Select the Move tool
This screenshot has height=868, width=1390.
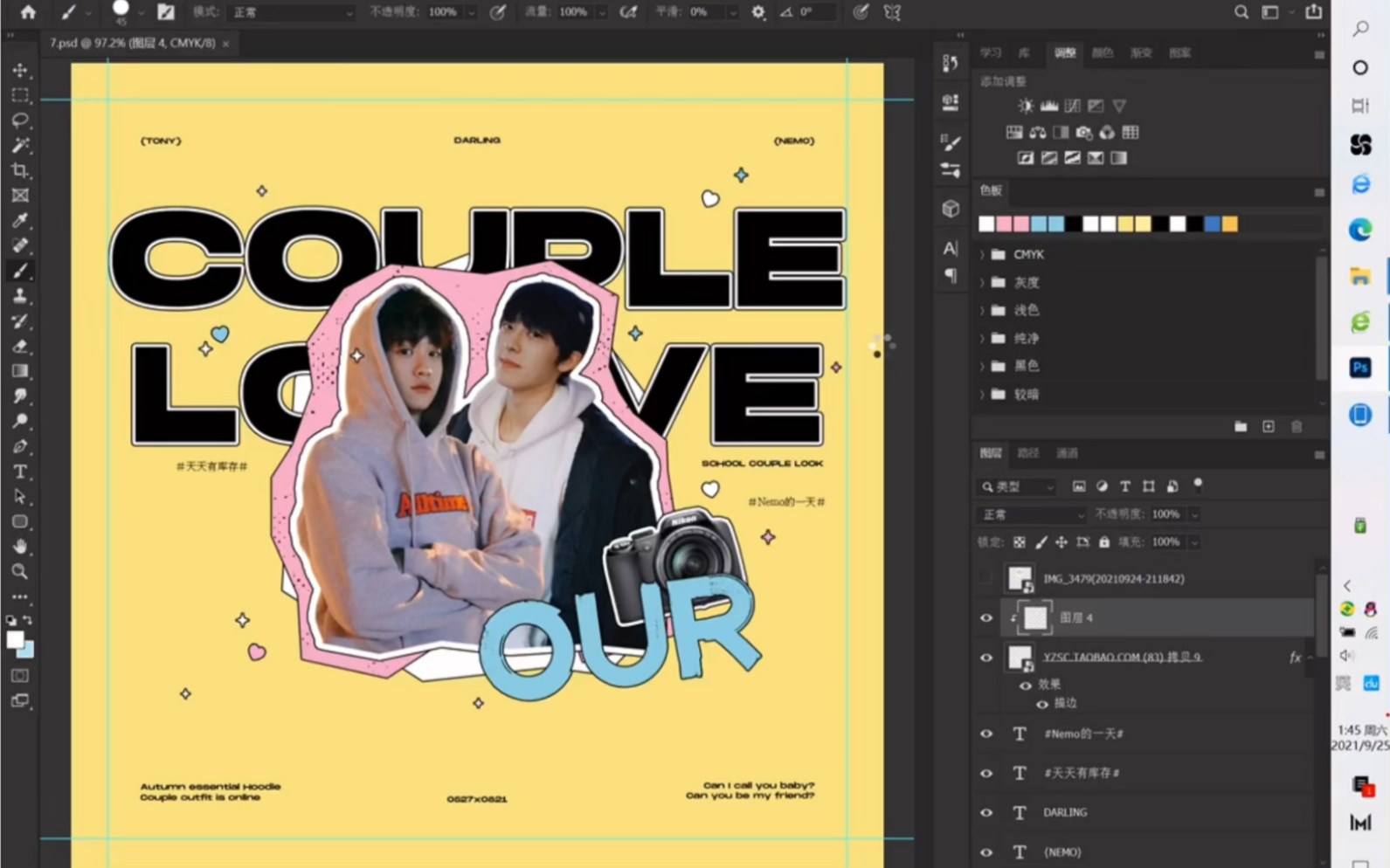(x=19, y=70)
